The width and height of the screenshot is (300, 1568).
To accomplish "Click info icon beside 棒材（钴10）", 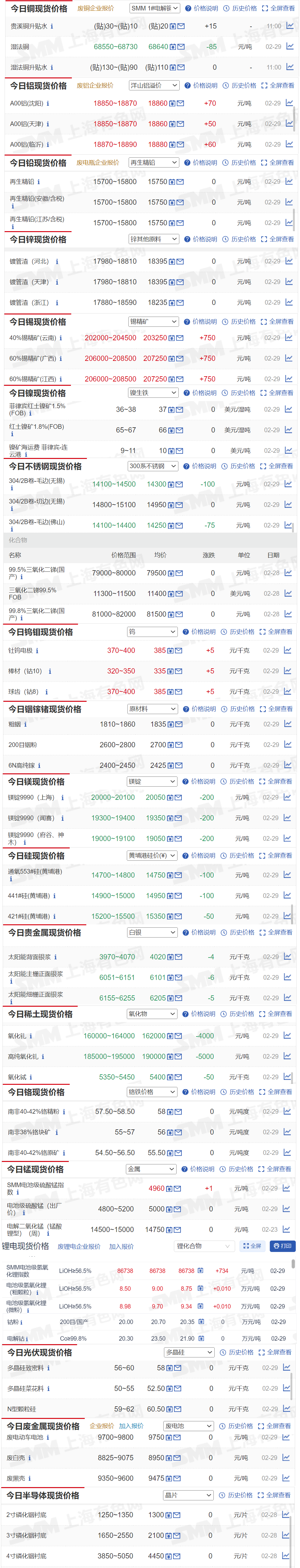I will [50, 671].
